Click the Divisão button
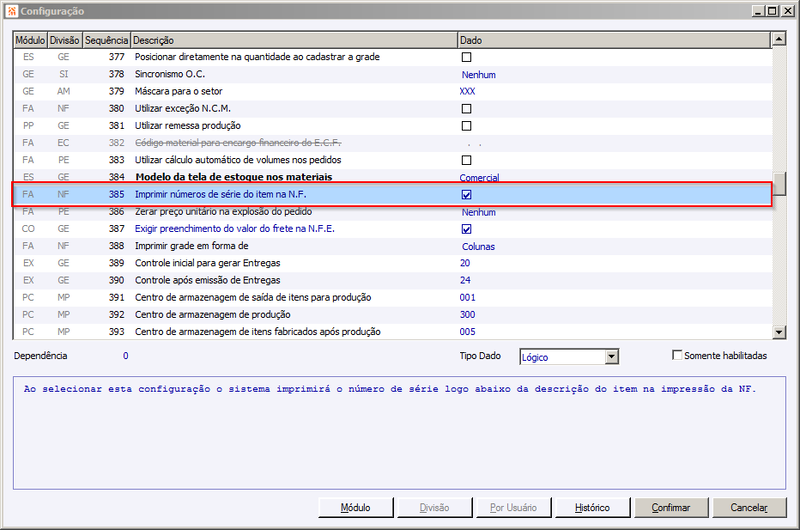Image resolution: width=800 pixels, height=530 pixels. tap(434, 508)
